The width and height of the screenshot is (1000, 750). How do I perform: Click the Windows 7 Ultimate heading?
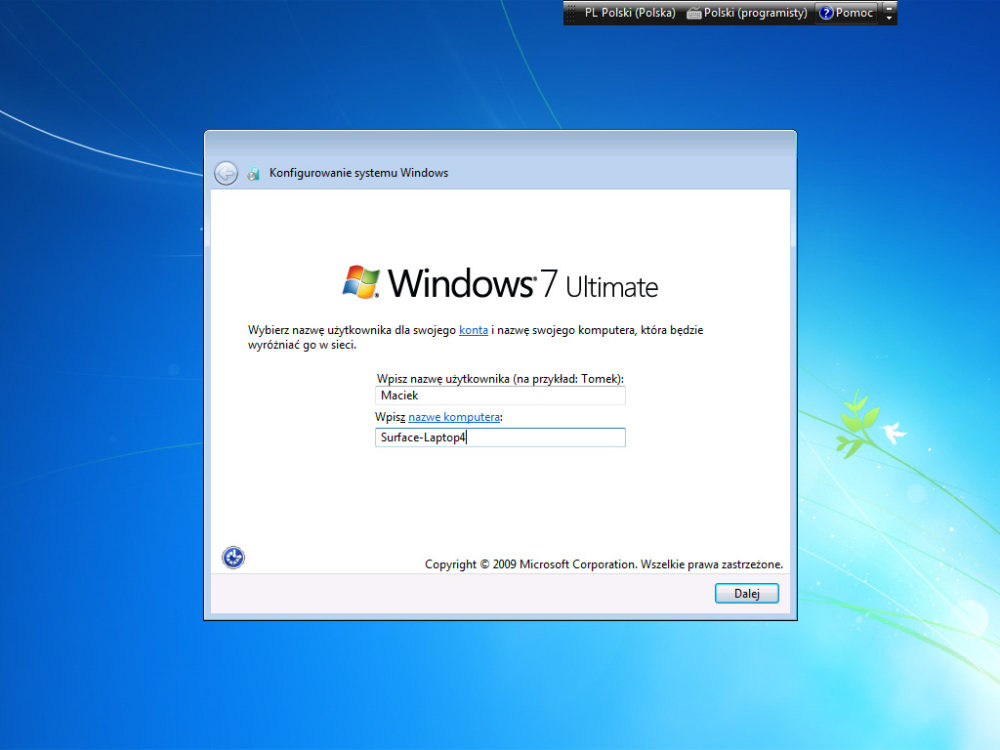coord(500,283)
